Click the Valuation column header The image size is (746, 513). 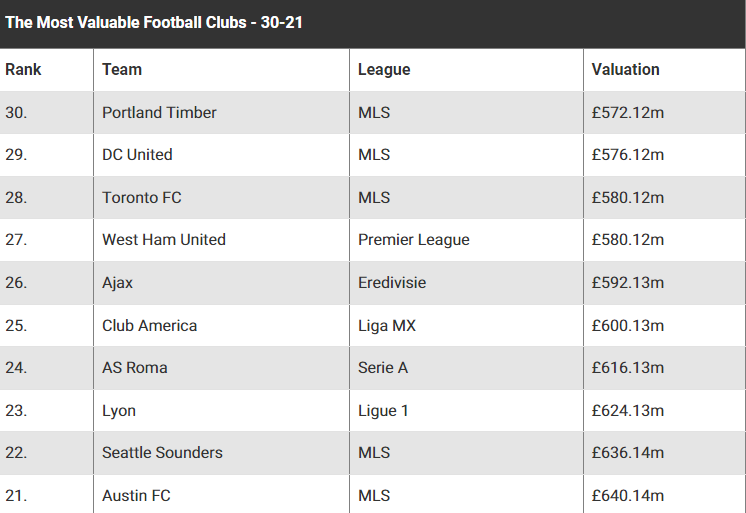[x=626, y=69]
